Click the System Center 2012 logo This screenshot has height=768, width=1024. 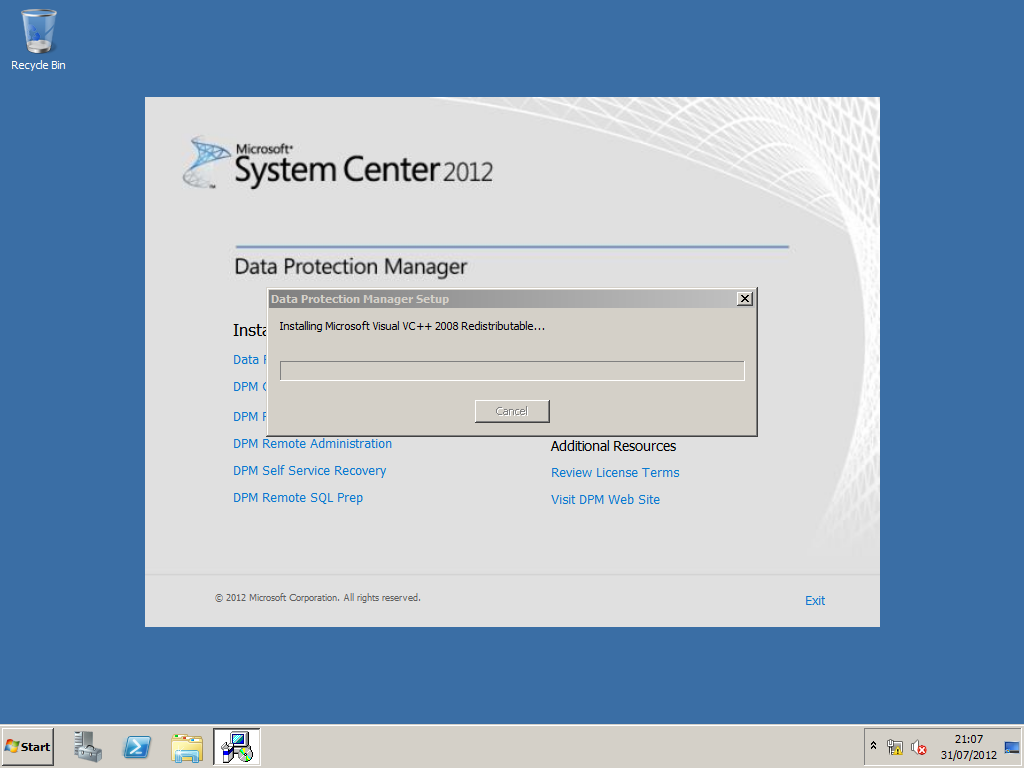tap(338, 163)
